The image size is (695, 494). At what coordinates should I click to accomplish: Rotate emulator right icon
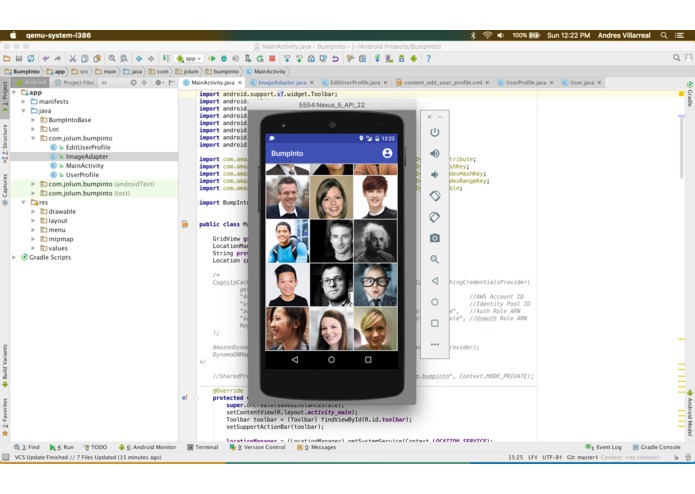click(434, 217)
